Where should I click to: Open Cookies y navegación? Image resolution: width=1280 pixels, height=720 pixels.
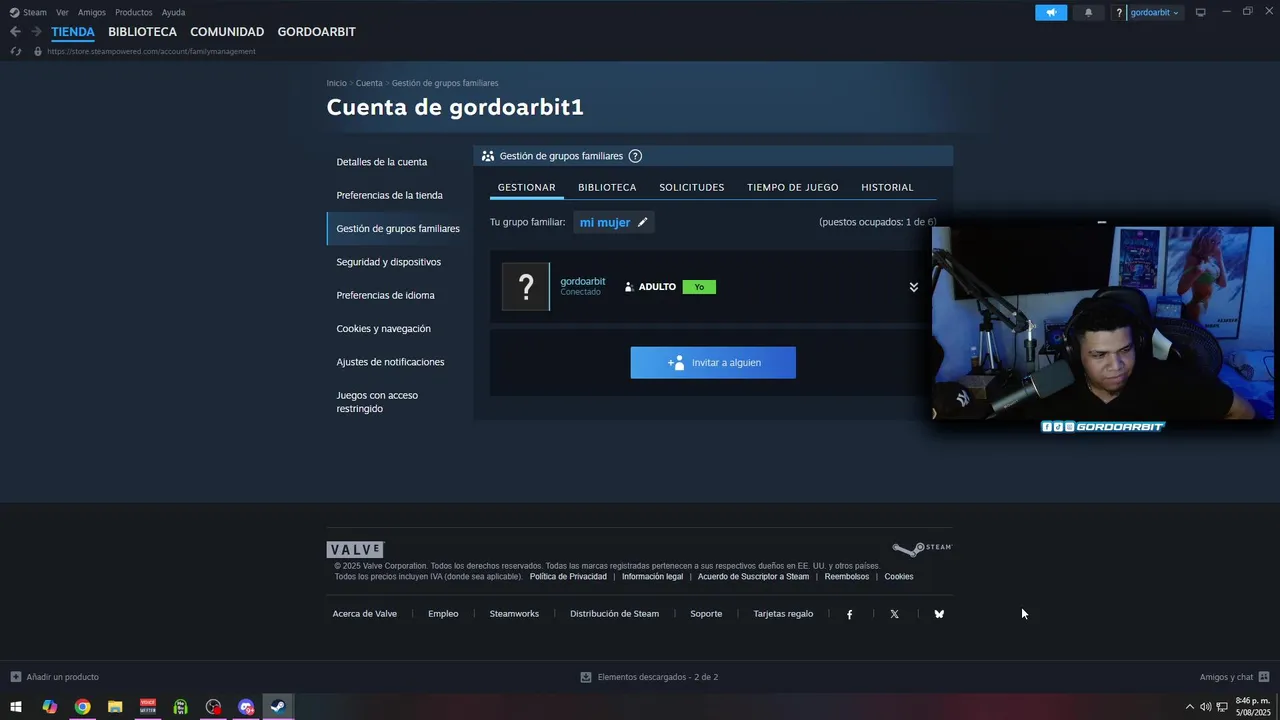tap(383, 328)
